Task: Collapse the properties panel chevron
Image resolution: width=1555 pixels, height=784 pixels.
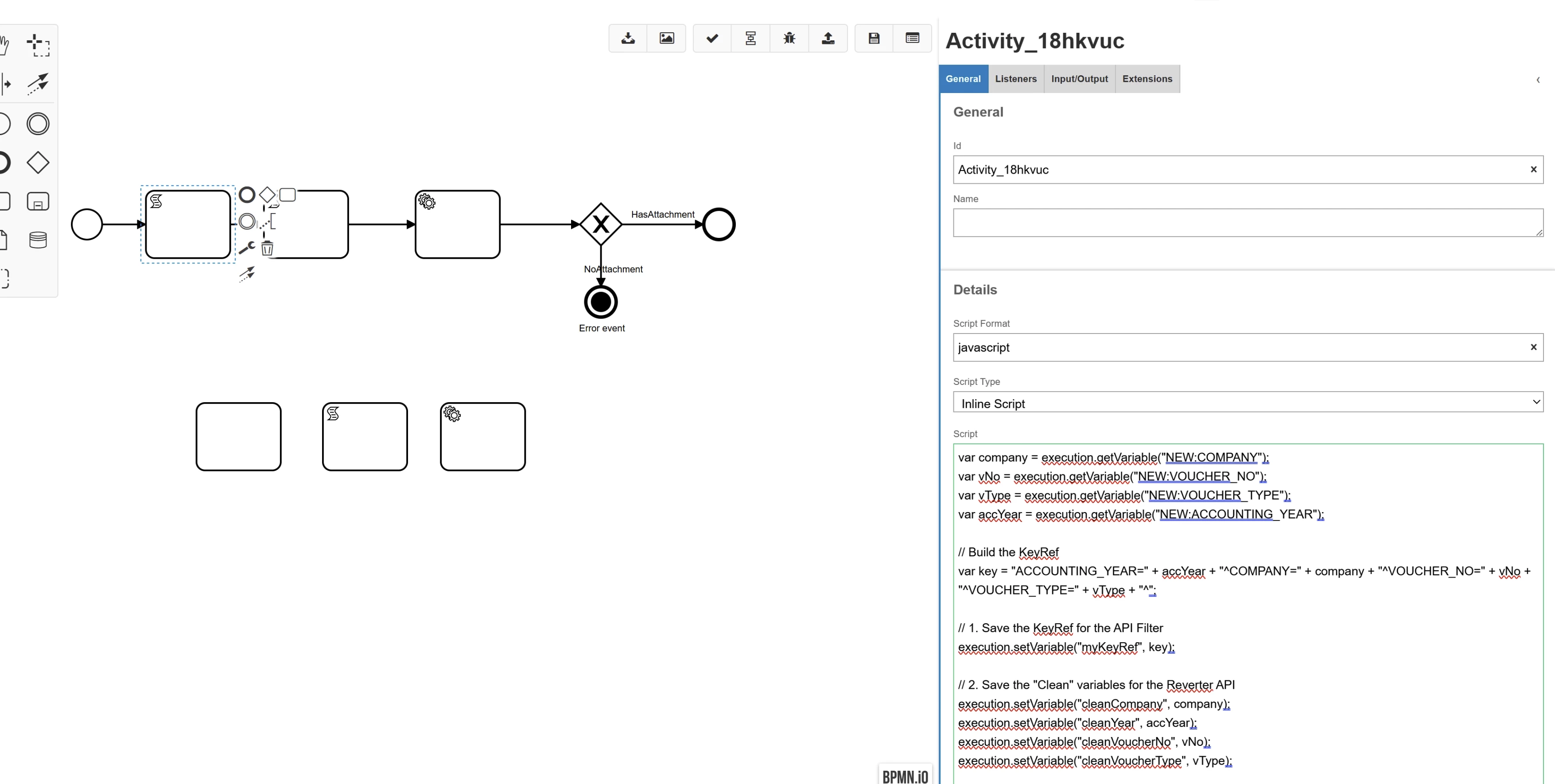Action: (x=1538, y=80)
